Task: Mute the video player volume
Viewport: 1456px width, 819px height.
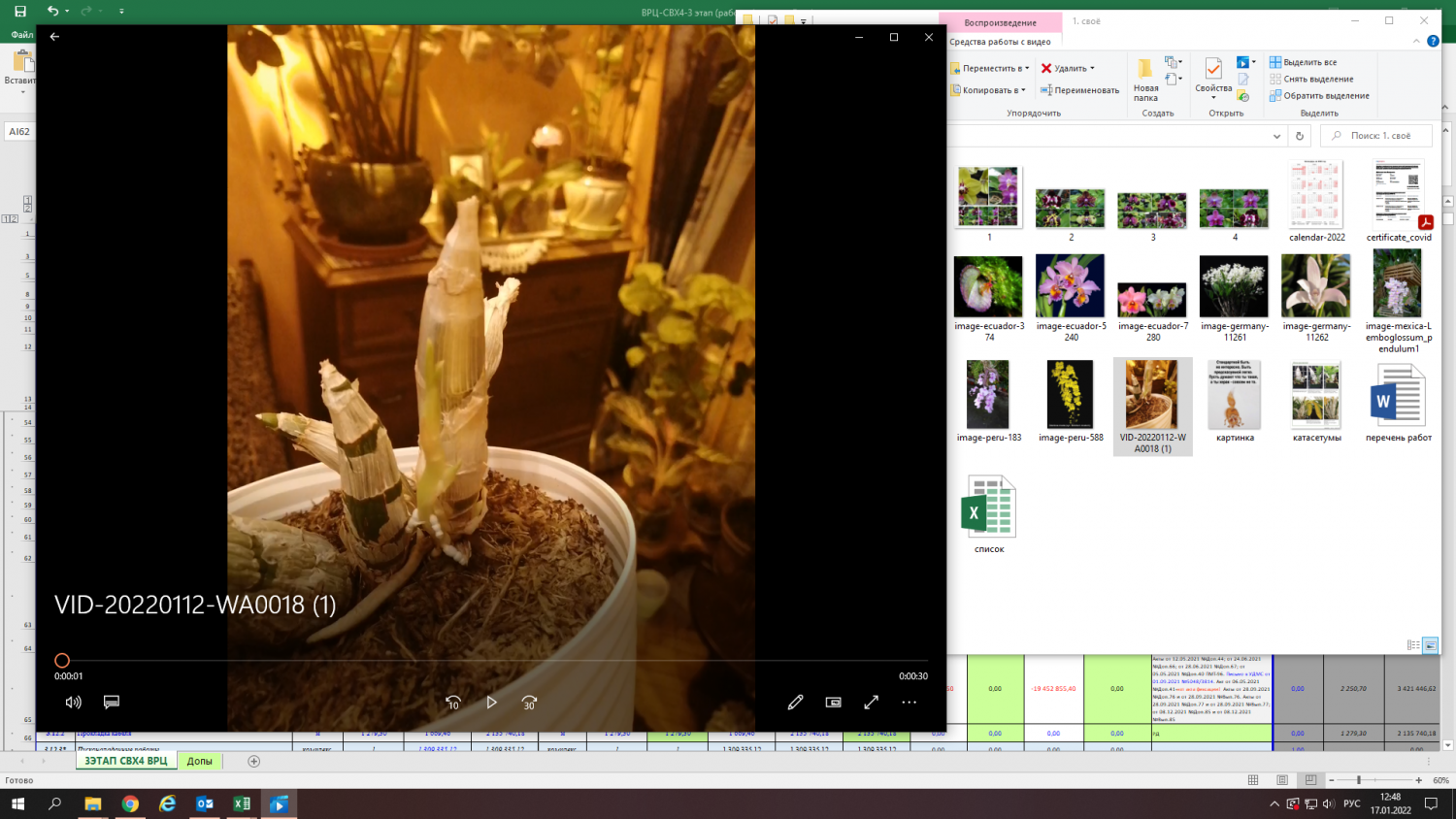Action: point(73,702)
